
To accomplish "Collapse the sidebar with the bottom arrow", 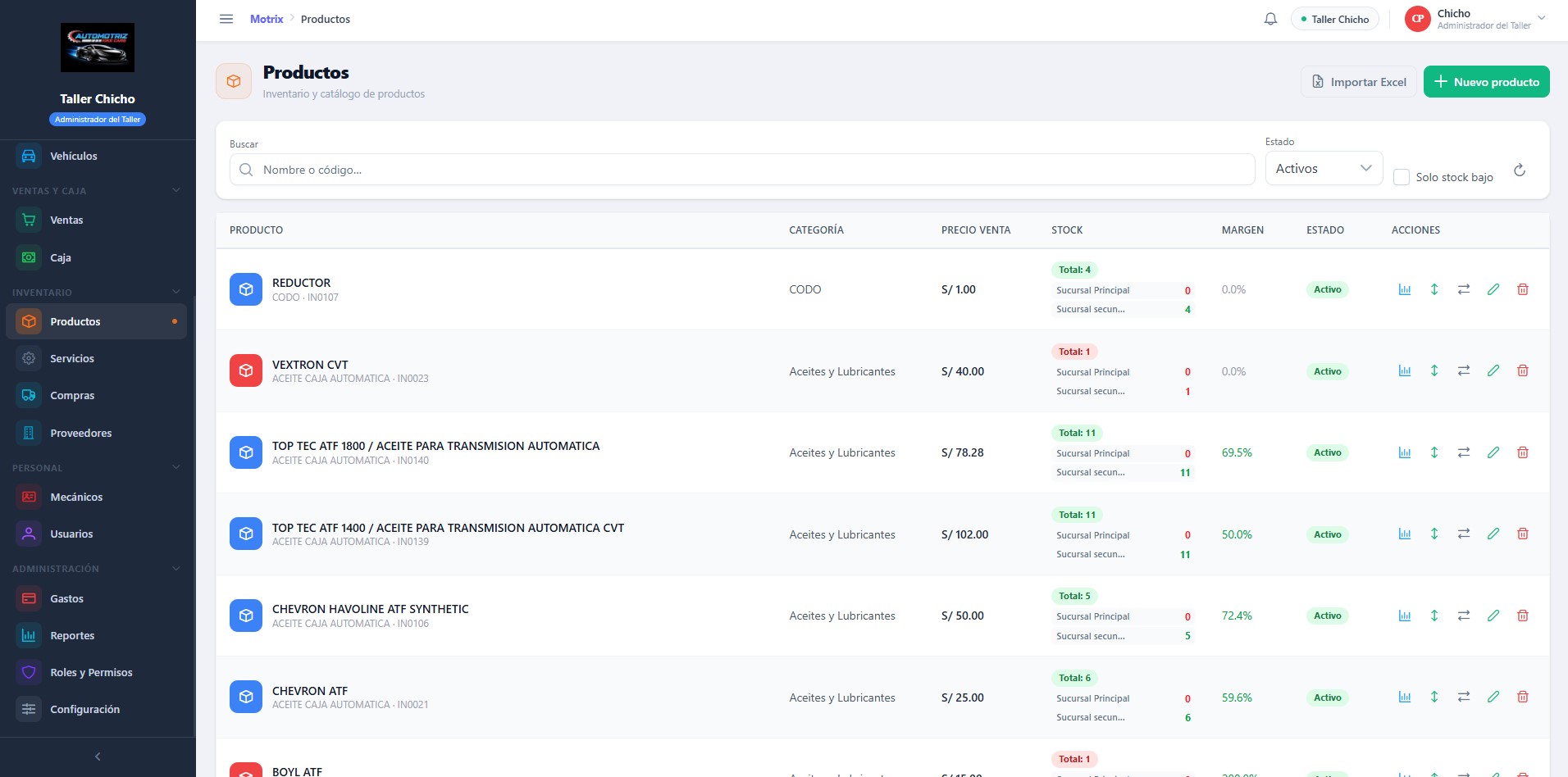I will tap(98, 757).
